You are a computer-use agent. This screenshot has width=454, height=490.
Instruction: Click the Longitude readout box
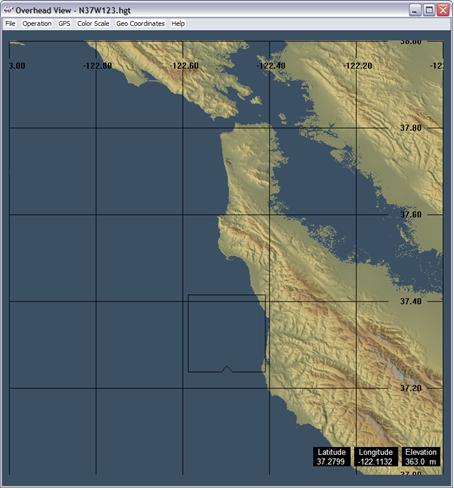click(375, 457)
